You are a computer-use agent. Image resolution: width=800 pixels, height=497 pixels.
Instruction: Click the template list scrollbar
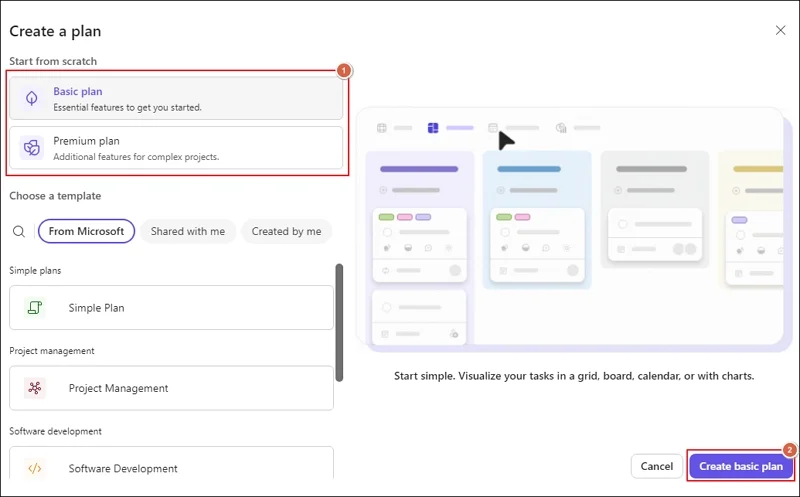click(x=339, y=322)
